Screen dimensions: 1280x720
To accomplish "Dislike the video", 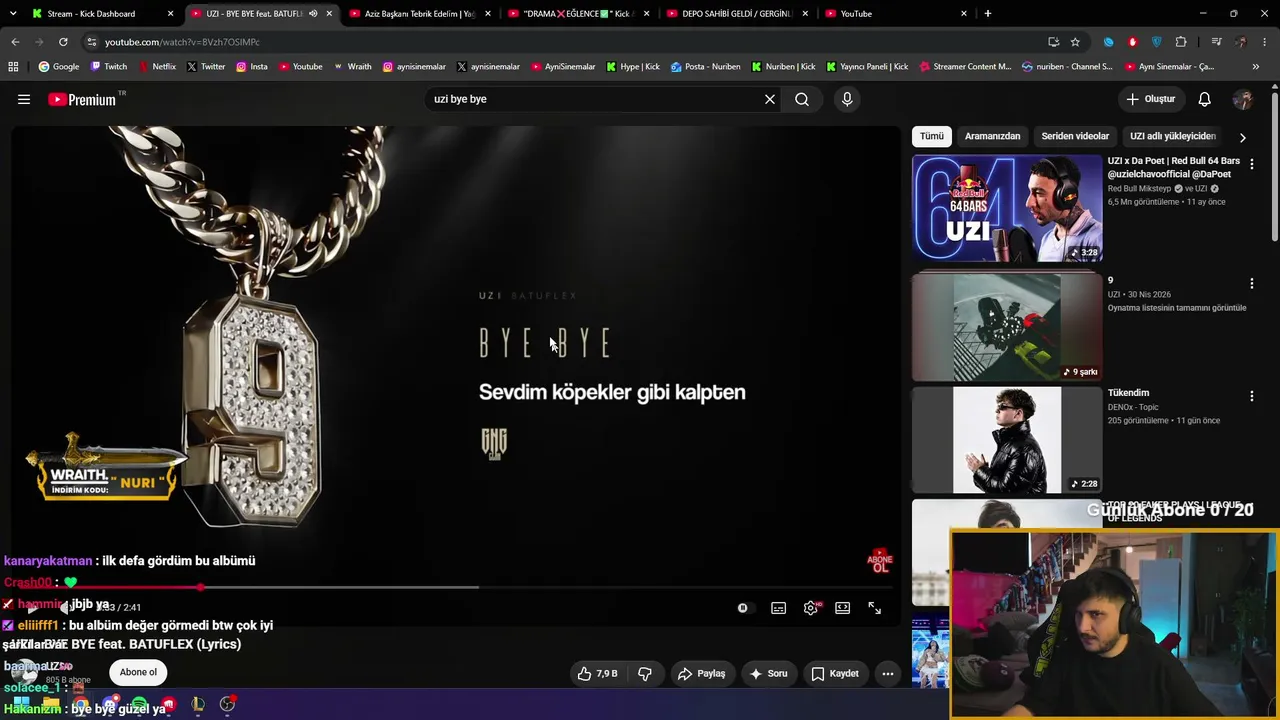I will pos(645,674).
